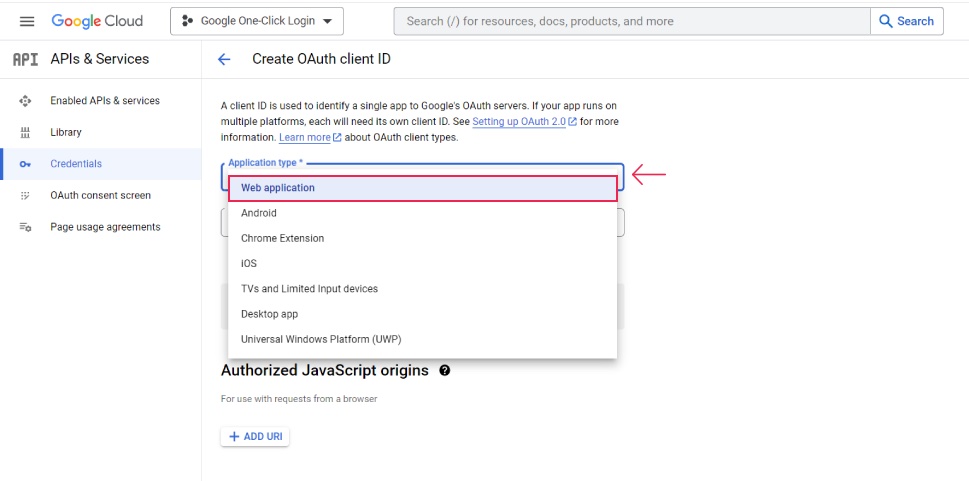969x481 pixels.
Task: Click the Credentials key icon
Action: point(25,164)
